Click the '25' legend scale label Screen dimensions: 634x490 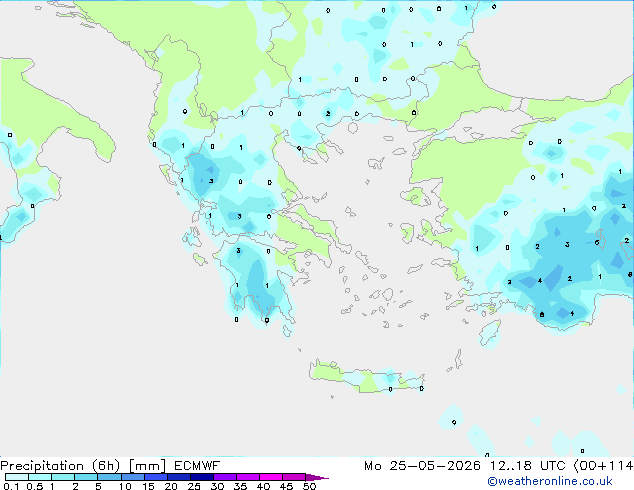tap(194, 486)
